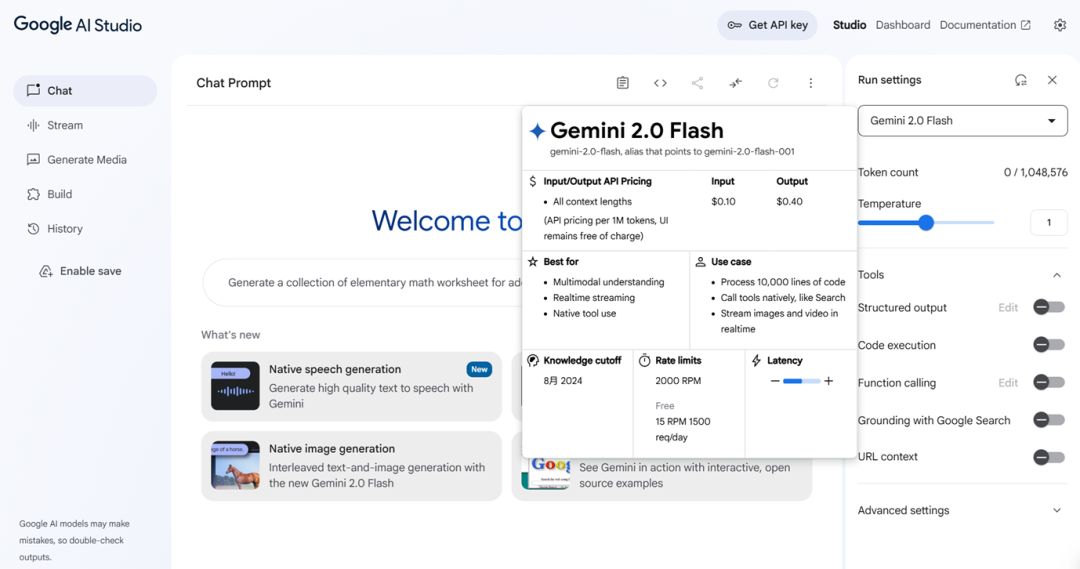Edit Function calling settings
This screenshot has height=569, width=1080.
[1008, 382]
